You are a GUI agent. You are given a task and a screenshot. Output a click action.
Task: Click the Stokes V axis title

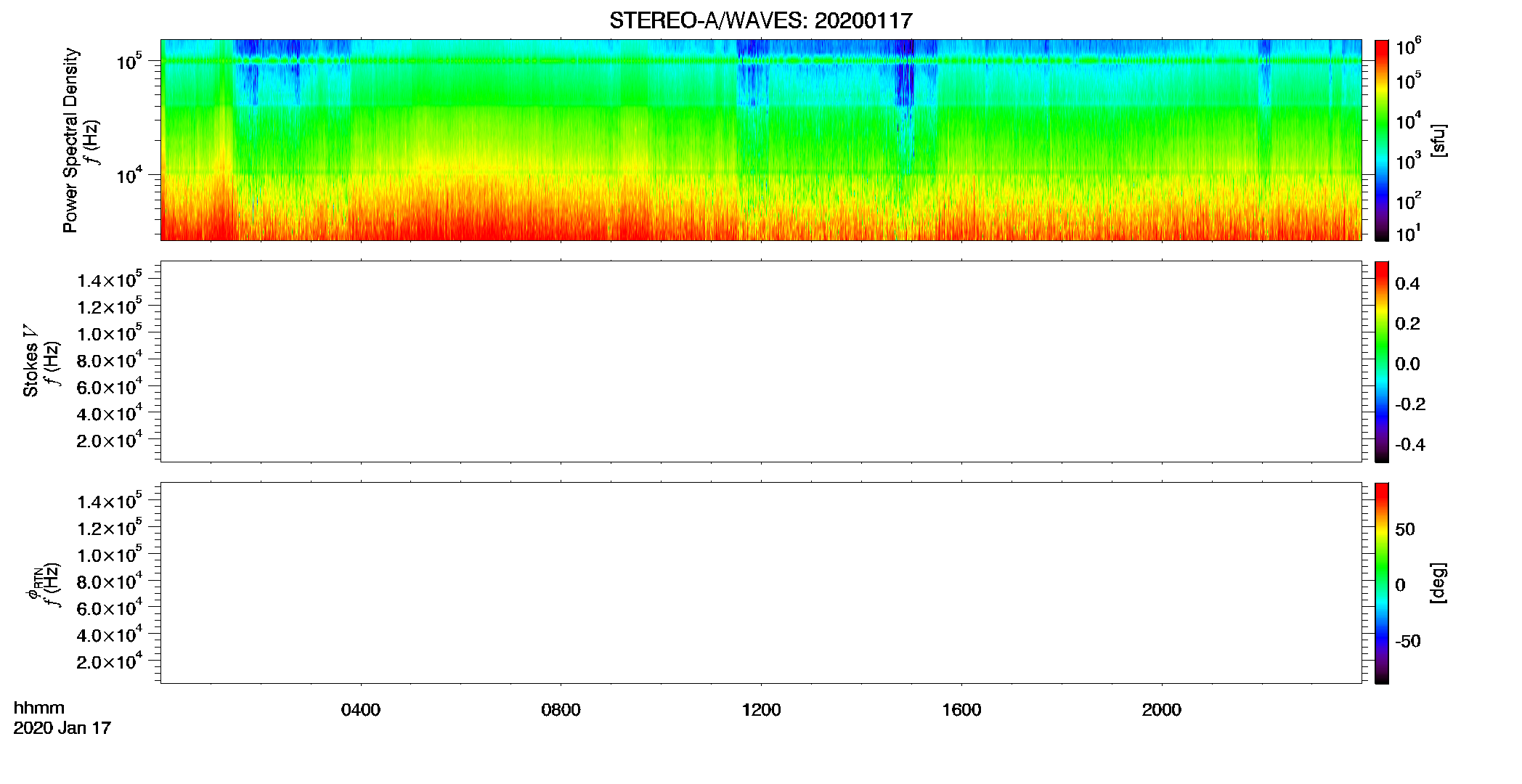click(31, 362)
